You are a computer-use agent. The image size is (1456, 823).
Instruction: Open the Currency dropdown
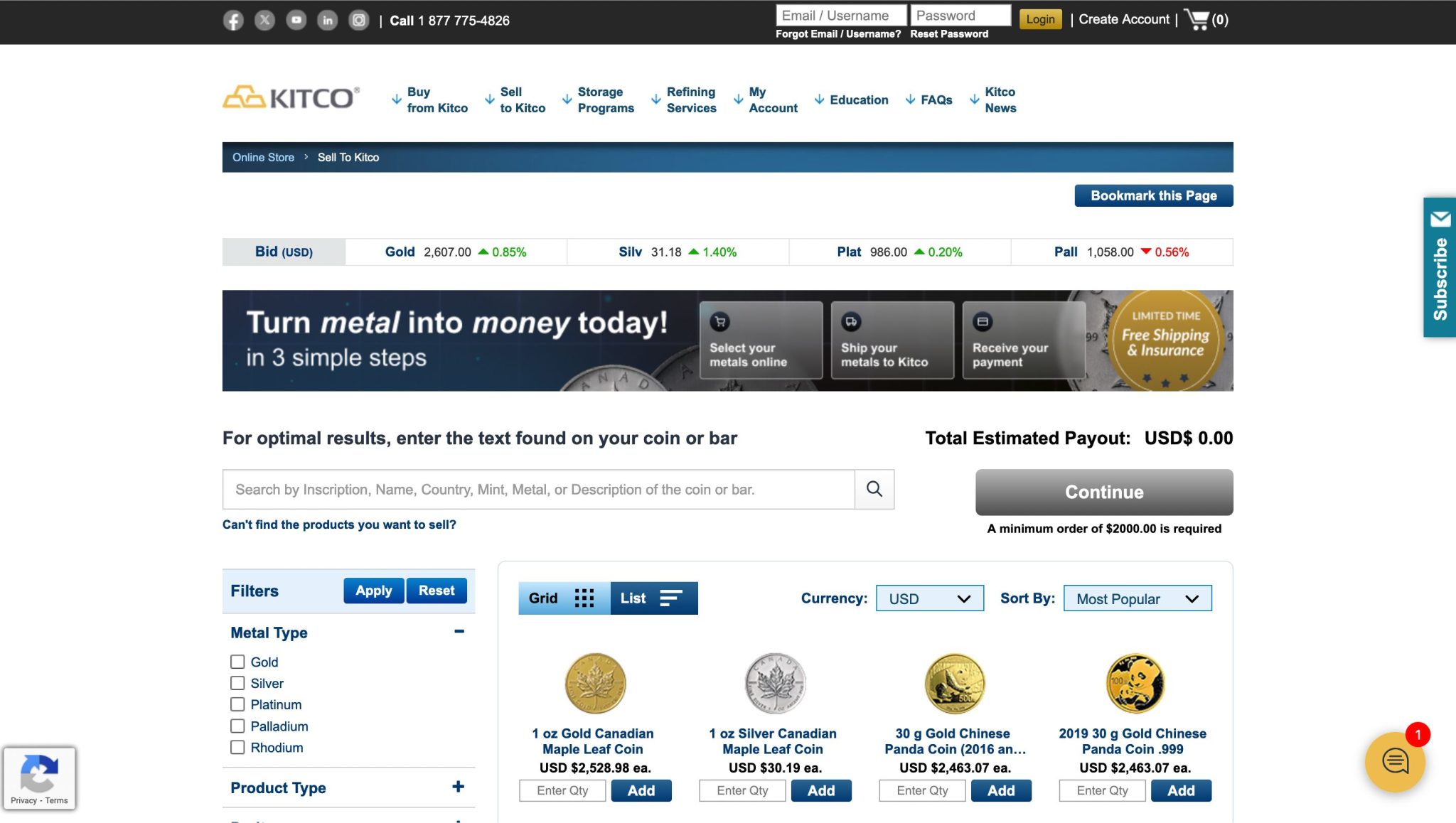click(928, 598)
